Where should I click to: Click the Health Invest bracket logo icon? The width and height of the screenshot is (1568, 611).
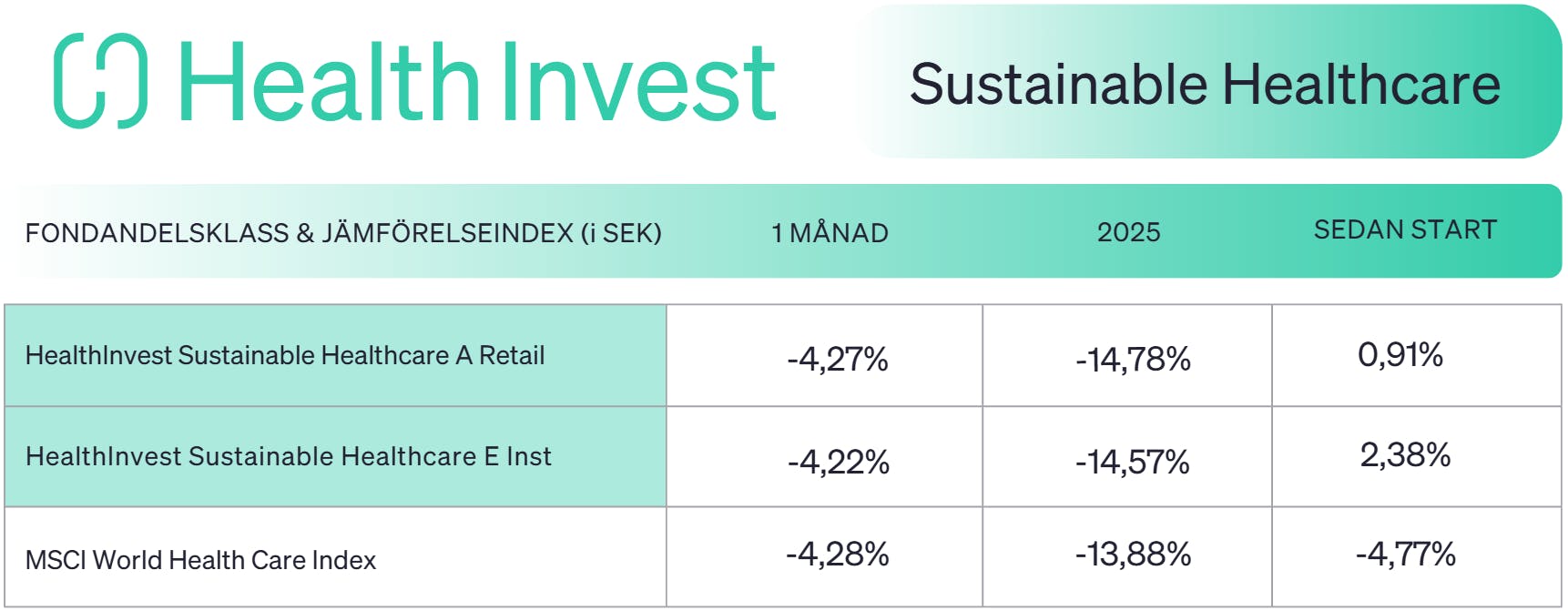point(100,80)
